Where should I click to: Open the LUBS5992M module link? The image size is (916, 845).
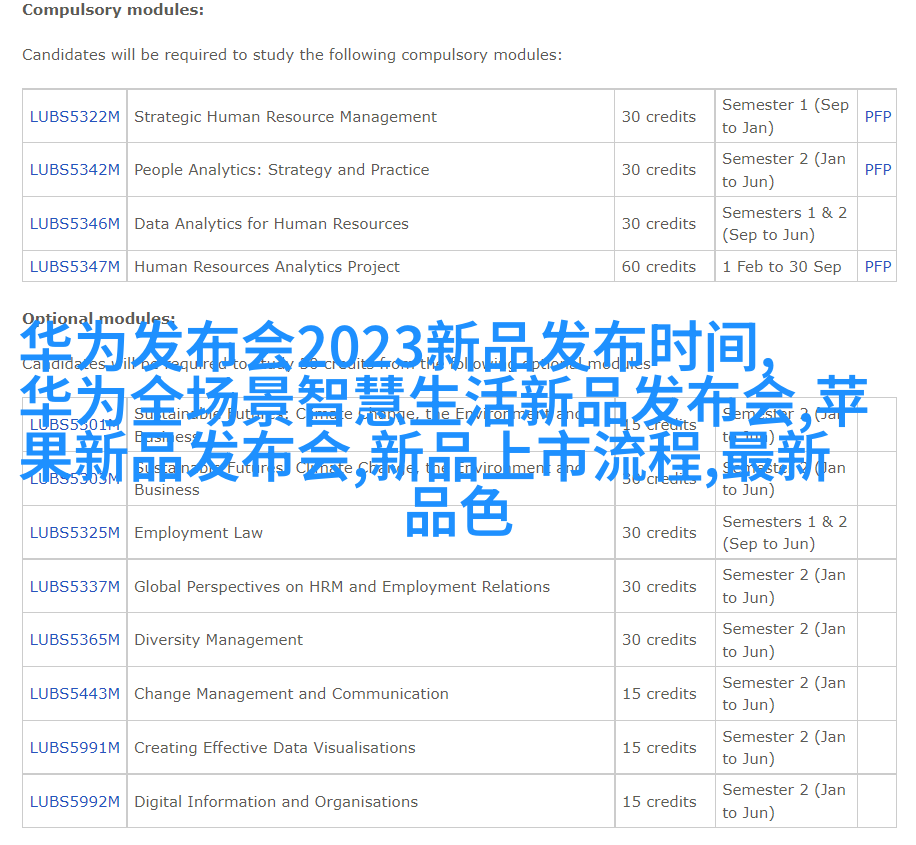[75, 802]
